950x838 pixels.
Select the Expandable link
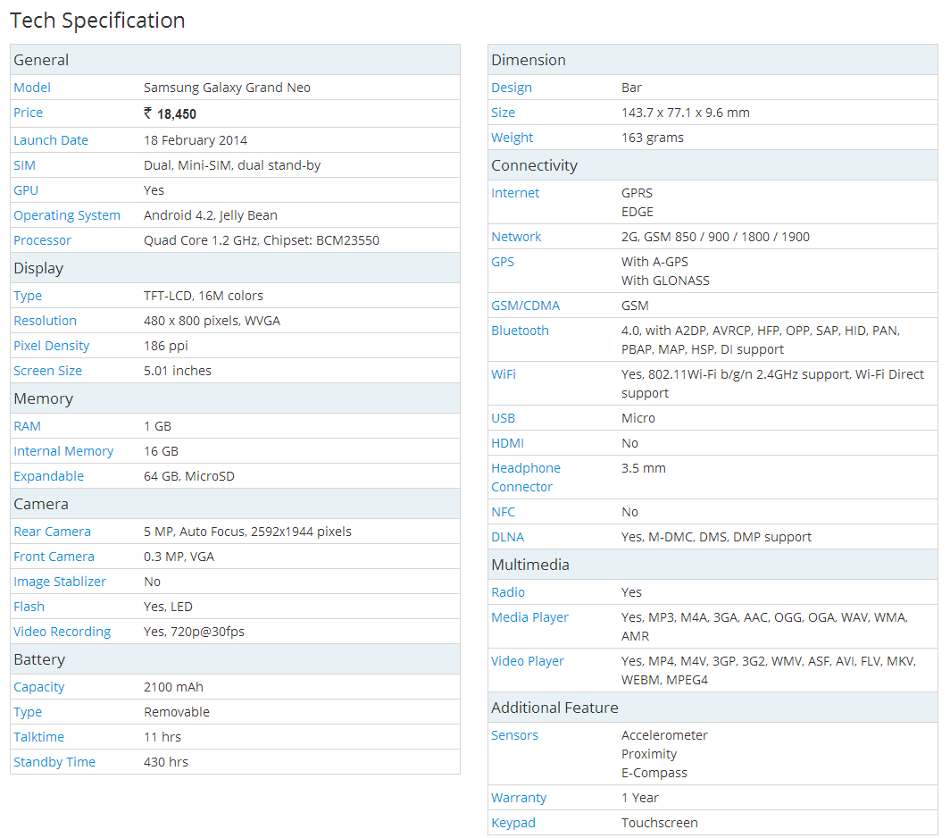point(49,476)
